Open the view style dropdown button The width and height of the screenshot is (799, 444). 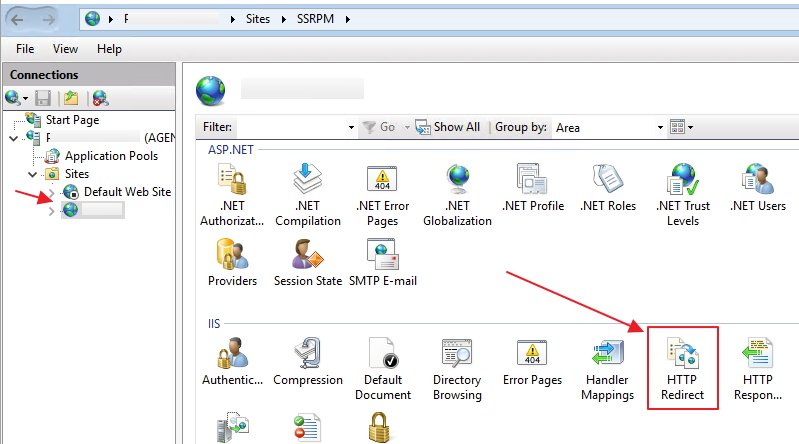681,128
